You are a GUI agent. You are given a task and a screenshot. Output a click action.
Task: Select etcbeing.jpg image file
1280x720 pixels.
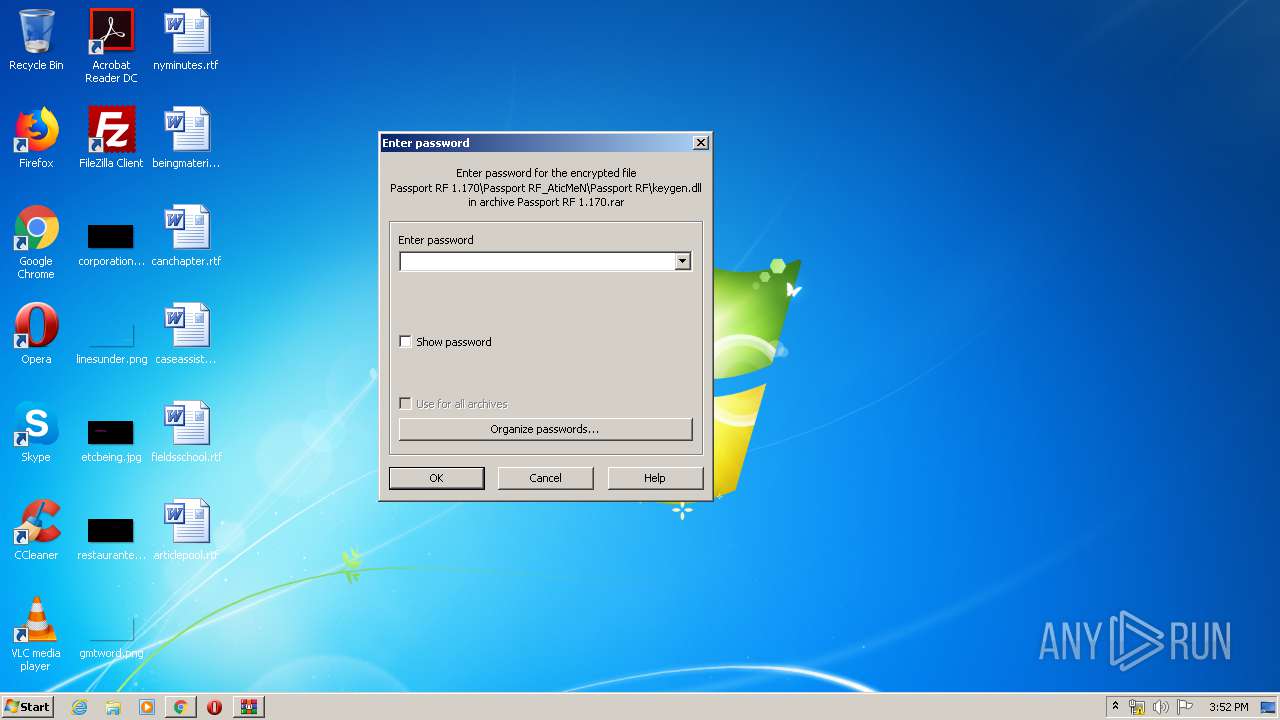[111, 442]
